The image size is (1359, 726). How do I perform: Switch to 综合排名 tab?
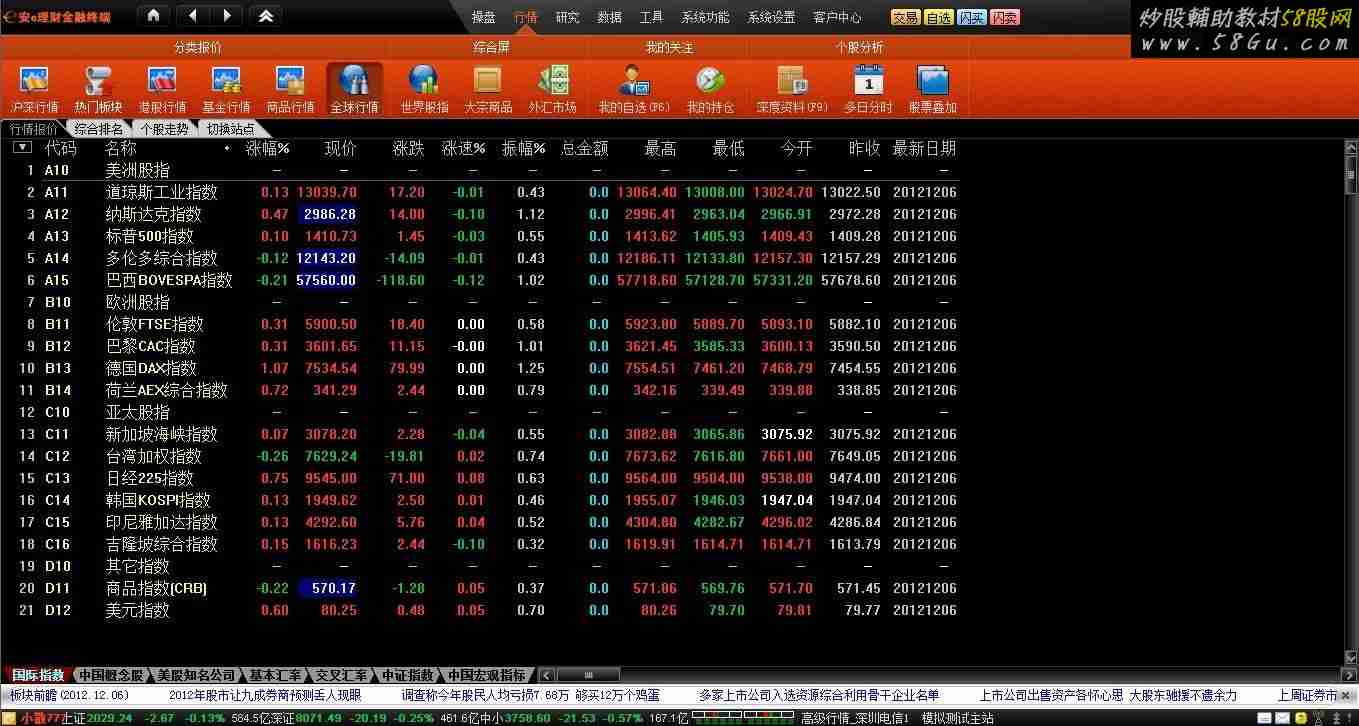99,129
